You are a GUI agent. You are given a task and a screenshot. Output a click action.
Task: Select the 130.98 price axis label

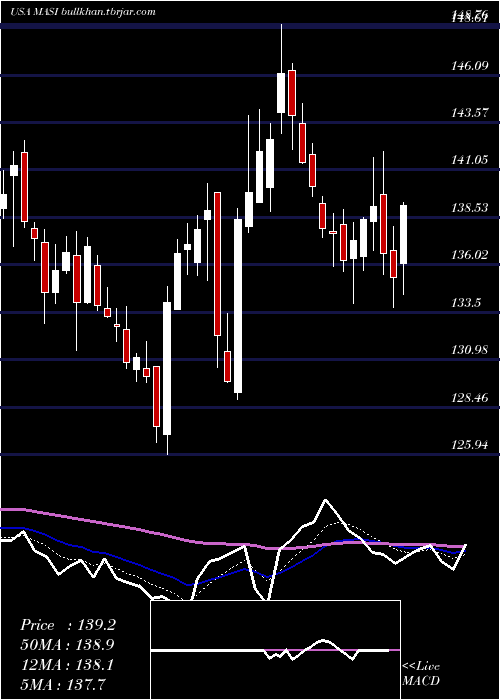[469, 350]
